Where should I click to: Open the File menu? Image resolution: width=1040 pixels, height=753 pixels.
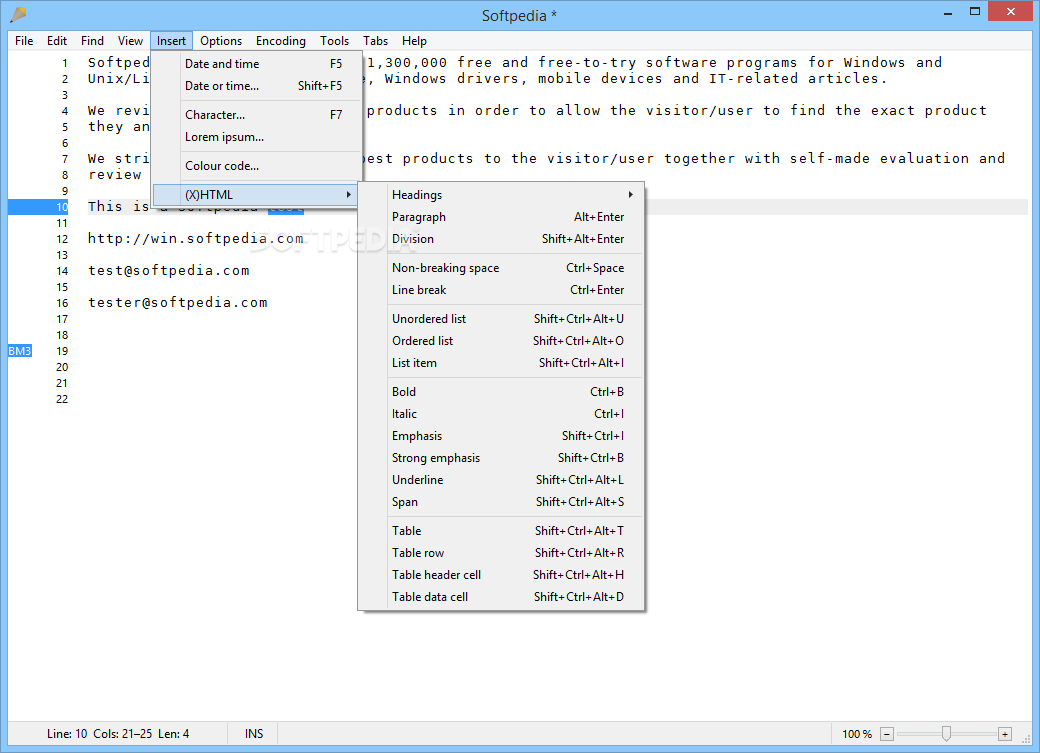click(x=24, y=41)
